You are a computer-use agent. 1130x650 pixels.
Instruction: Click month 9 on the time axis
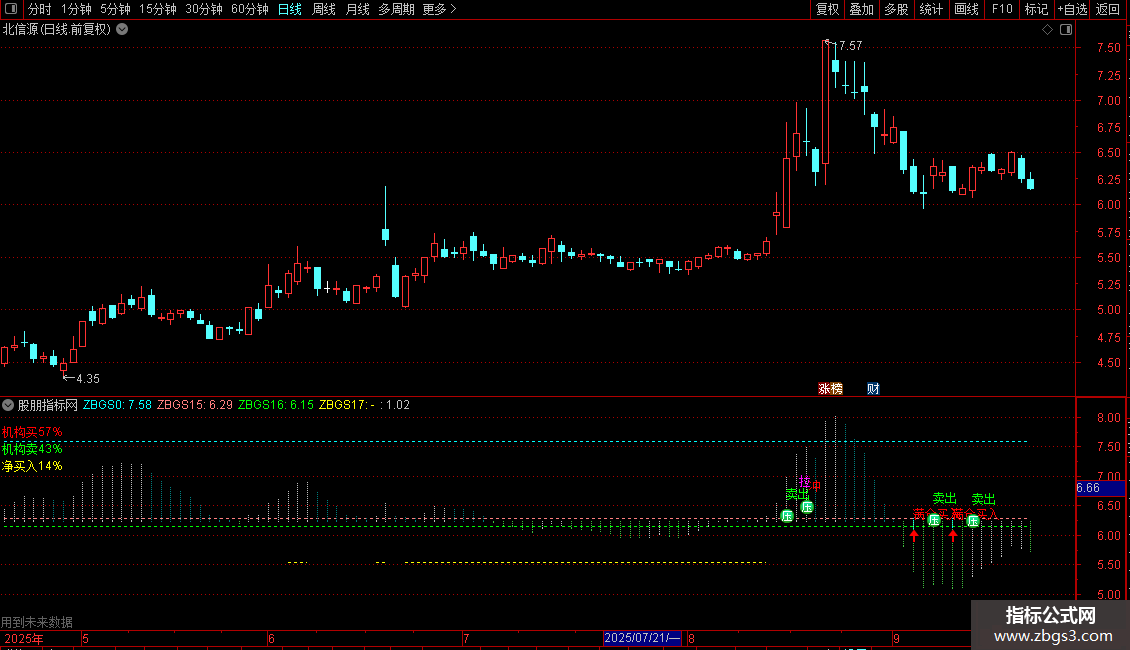click(x=897, y=638)
